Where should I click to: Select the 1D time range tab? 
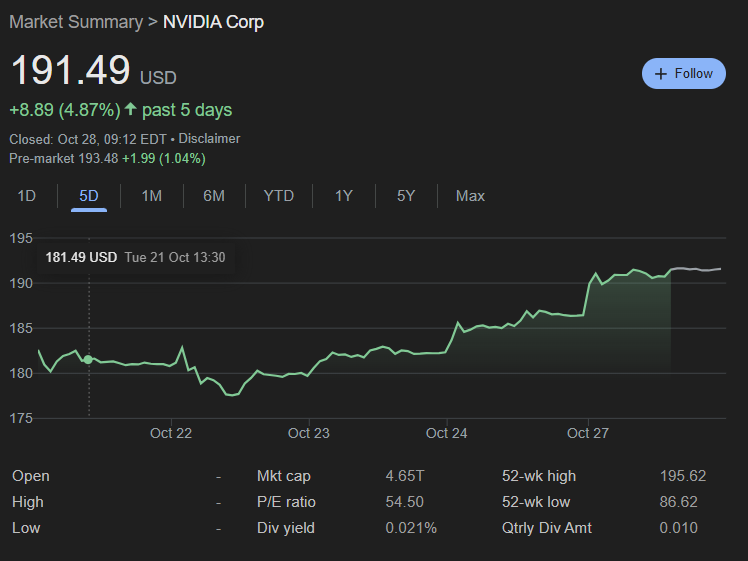(27, 196)
